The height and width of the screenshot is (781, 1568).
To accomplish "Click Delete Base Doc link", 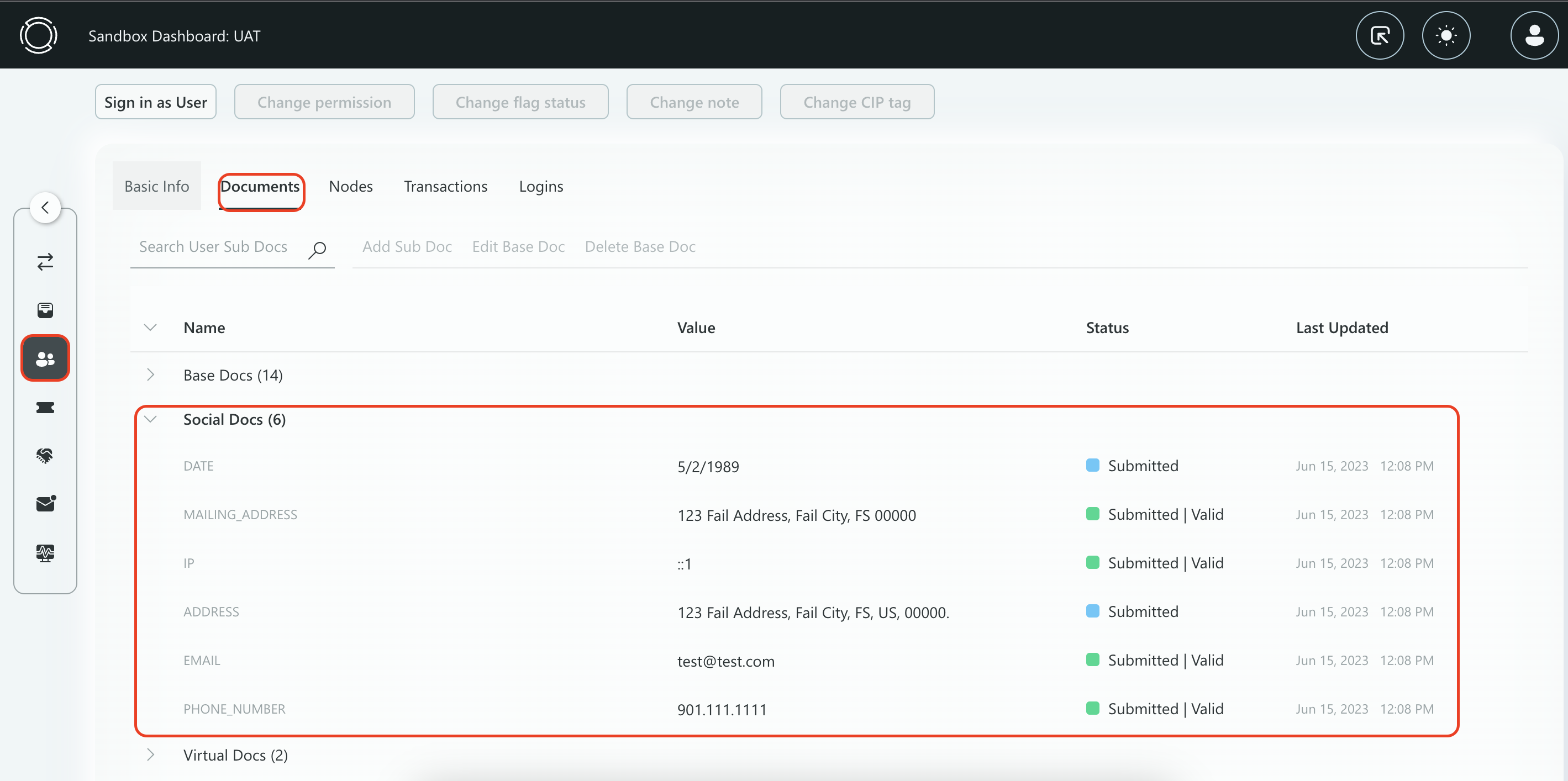I will click(x=640, y=246).
